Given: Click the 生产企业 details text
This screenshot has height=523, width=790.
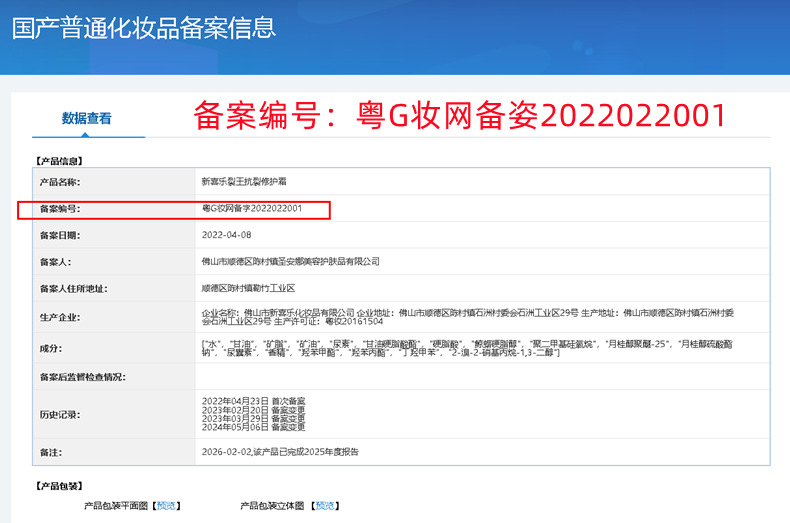Looking at the screenshot, I should 468,317.
